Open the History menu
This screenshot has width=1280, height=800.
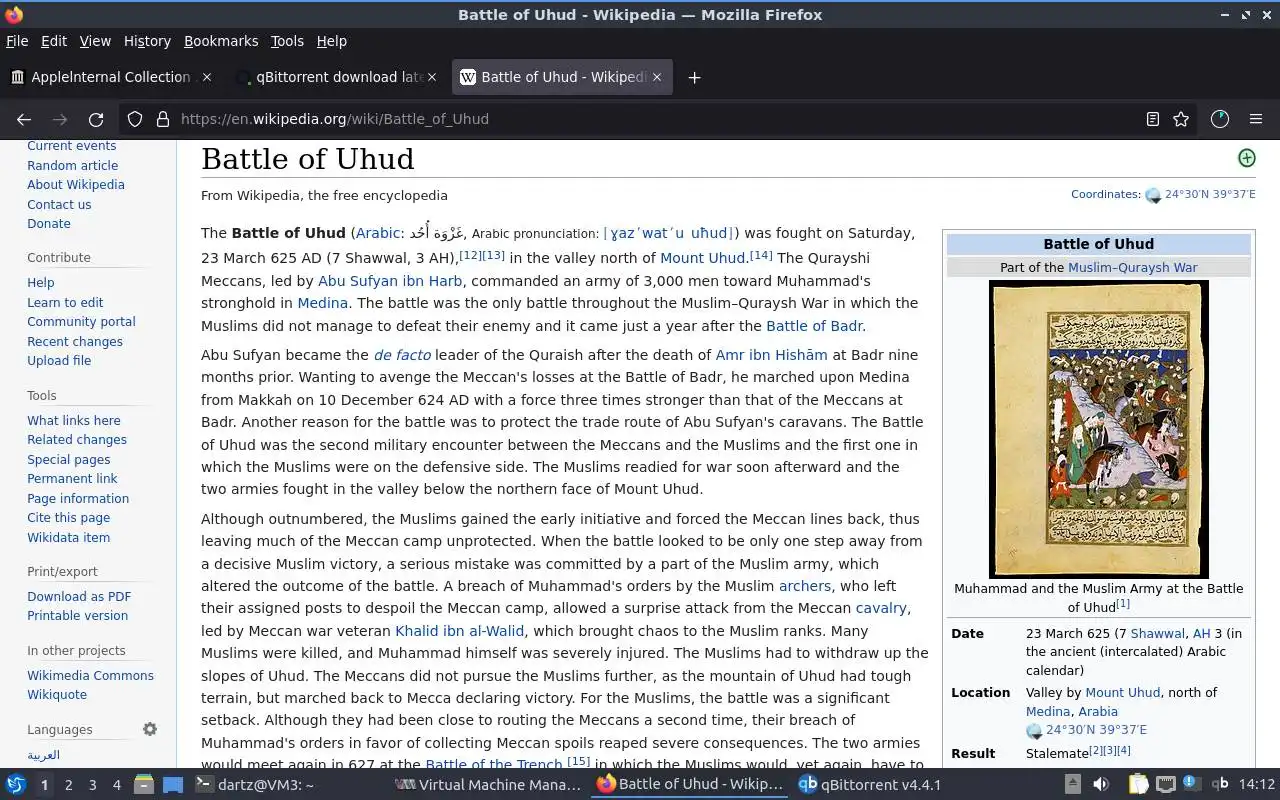147,41
